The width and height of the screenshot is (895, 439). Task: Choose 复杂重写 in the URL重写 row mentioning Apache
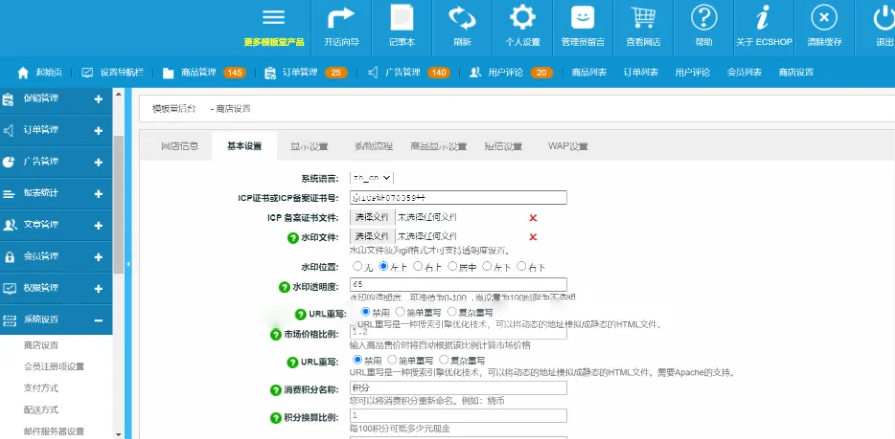pyautogui.click(x=443, y=360)
